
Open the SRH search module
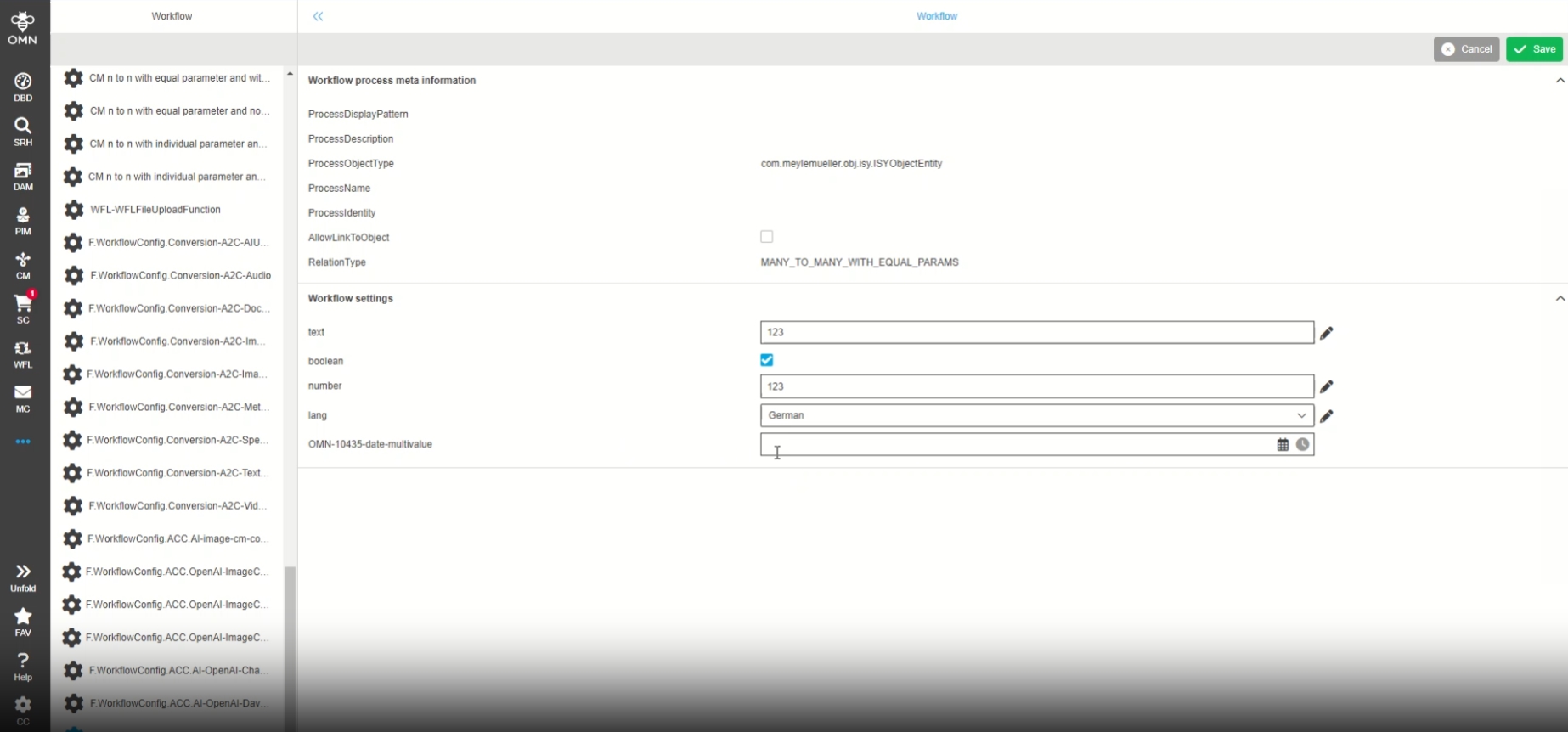23,131
